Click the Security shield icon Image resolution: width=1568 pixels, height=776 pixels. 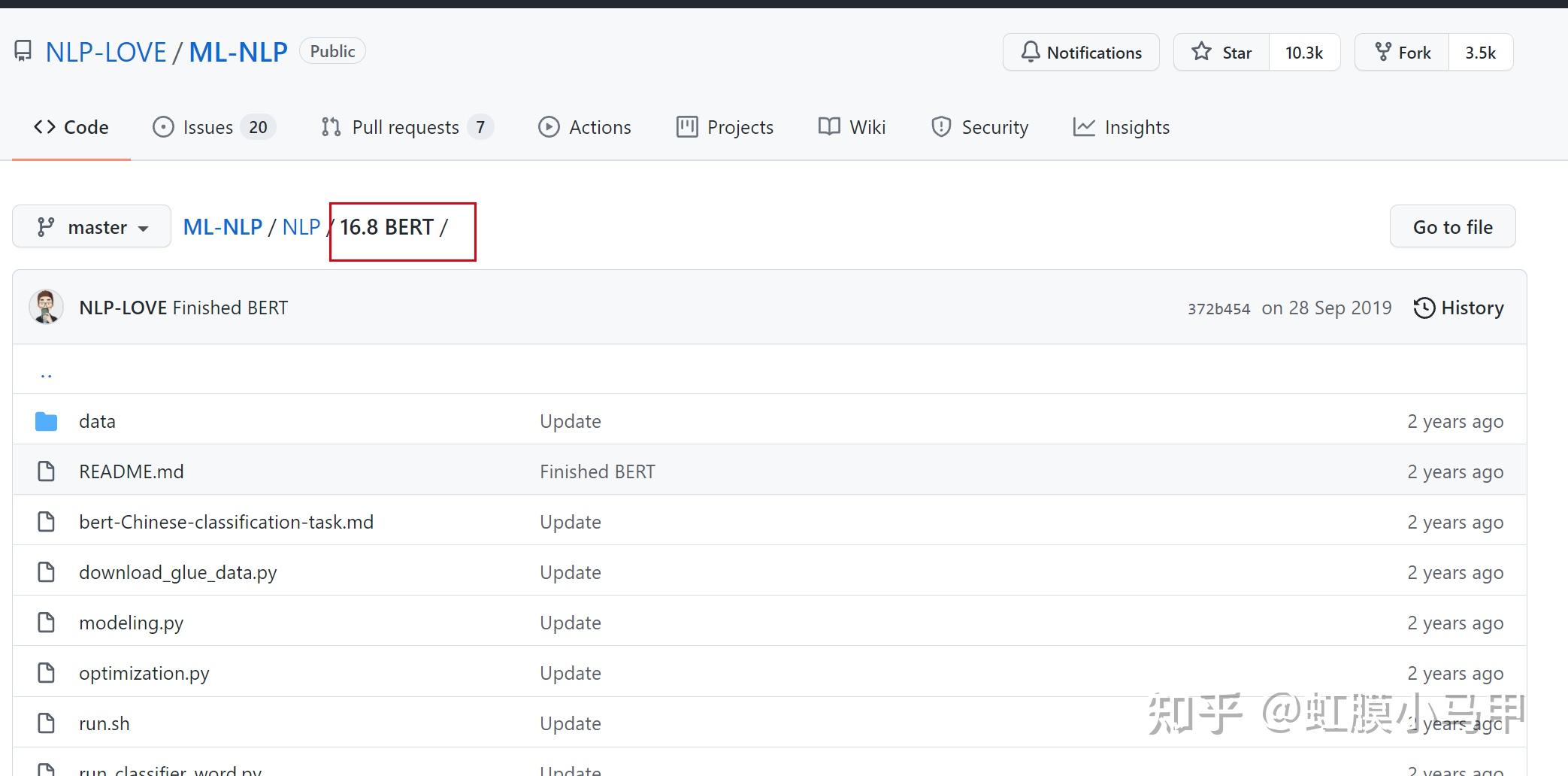pos(940,127)
